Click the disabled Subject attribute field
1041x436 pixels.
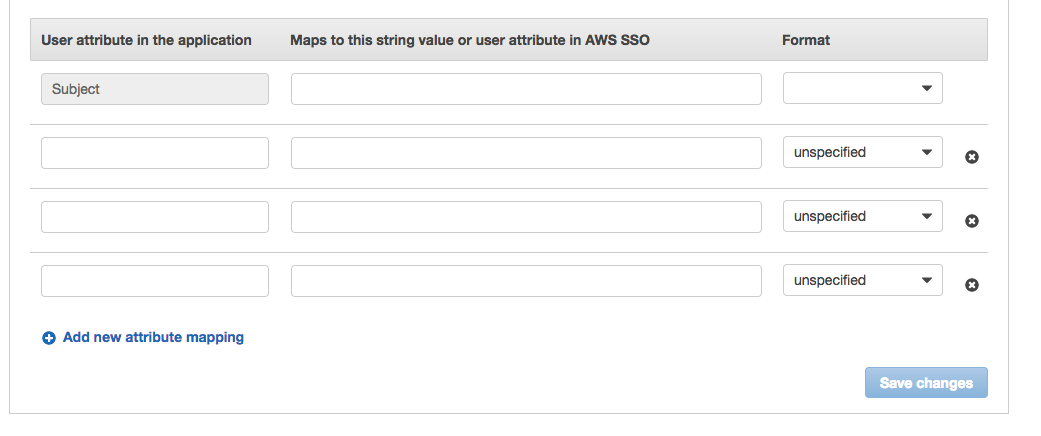point(155,89)
